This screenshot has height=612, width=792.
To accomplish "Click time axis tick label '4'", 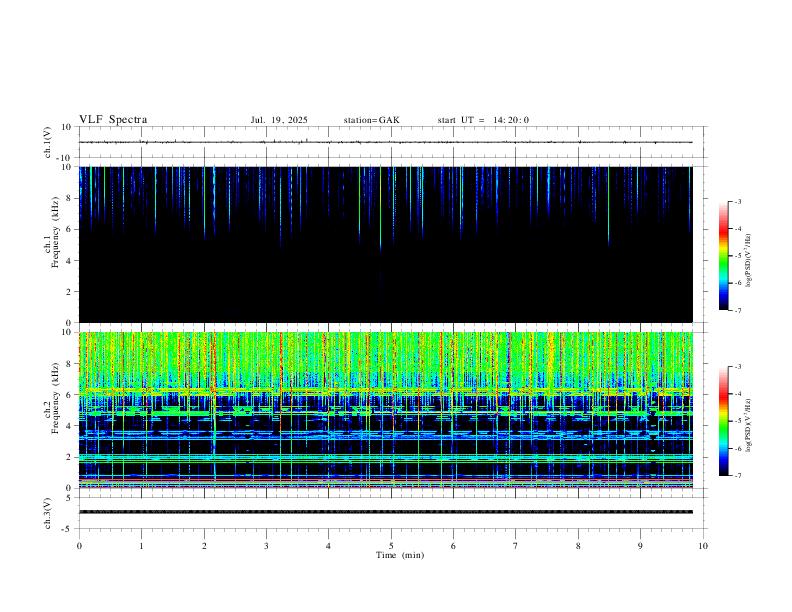I will 328,546.
